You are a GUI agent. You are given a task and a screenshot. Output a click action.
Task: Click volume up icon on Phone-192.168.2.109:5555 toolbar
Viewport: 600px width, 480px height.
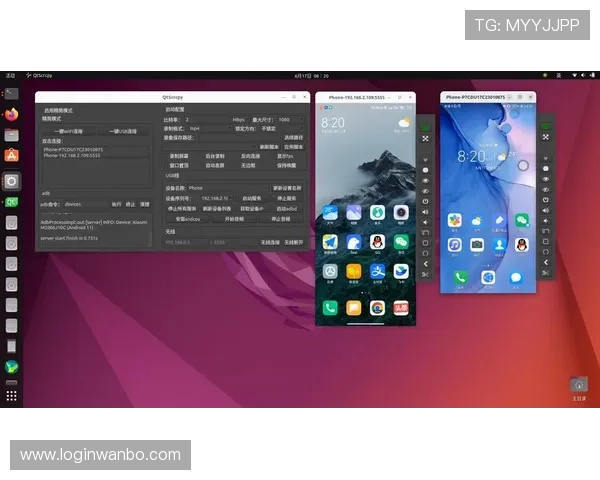[x=425, y=212]
